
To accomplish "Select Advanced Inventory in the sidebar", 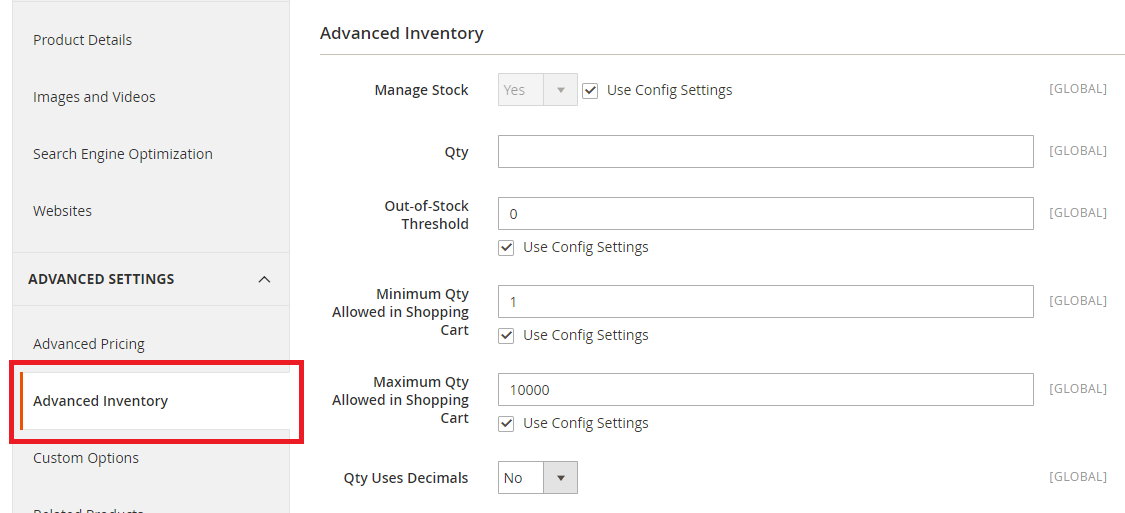I will [x=100, y=401].
